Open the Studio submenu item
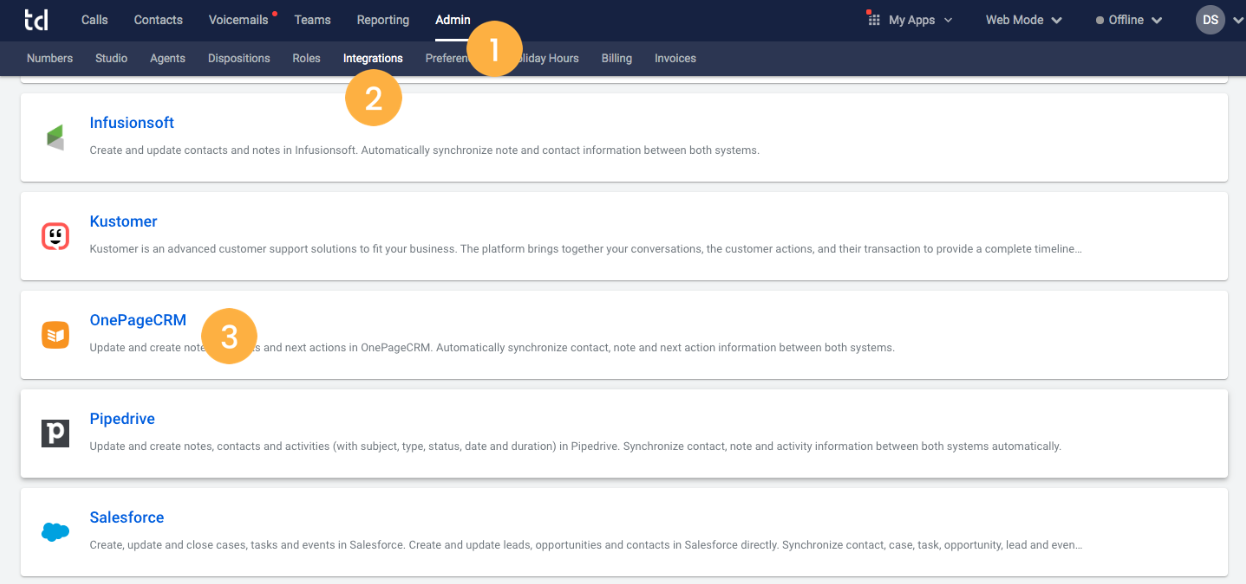This screenshot has height=584, width=1246. (x=111, y=58)
